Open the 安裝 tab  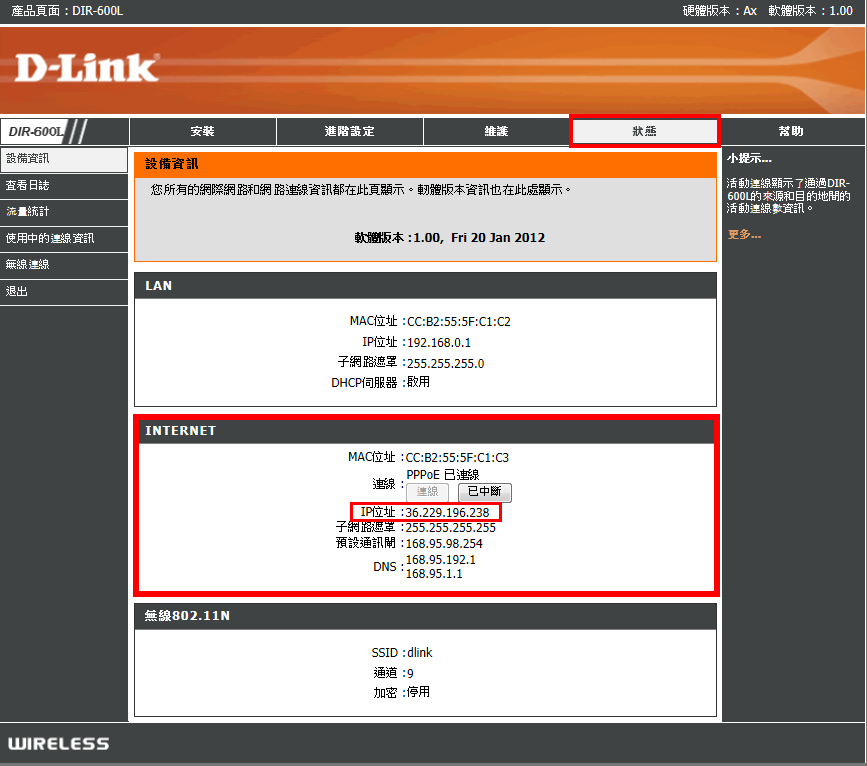click(x=202, y=132)
